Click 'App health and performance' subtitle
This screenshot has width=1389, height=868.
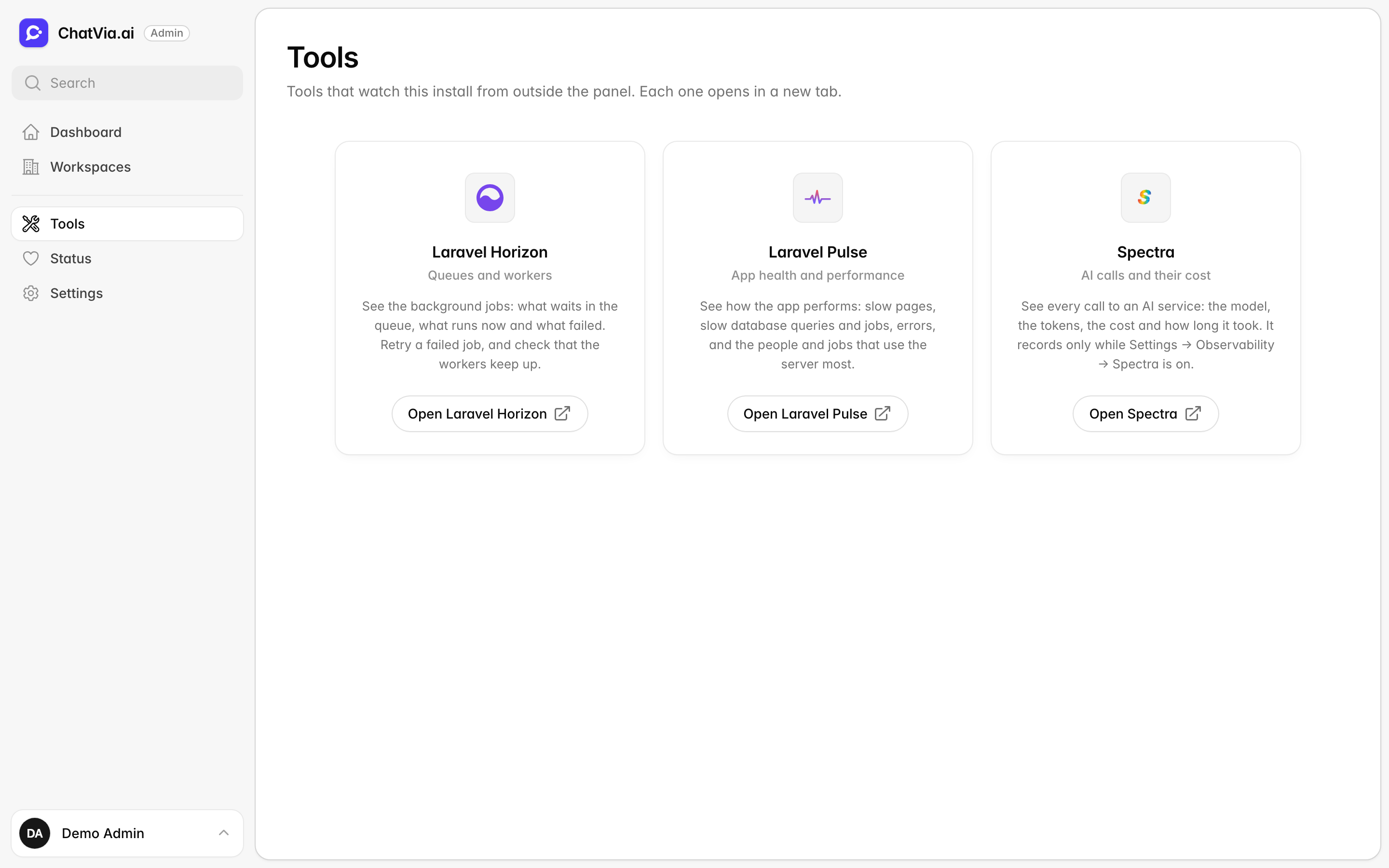coord(817,275)
